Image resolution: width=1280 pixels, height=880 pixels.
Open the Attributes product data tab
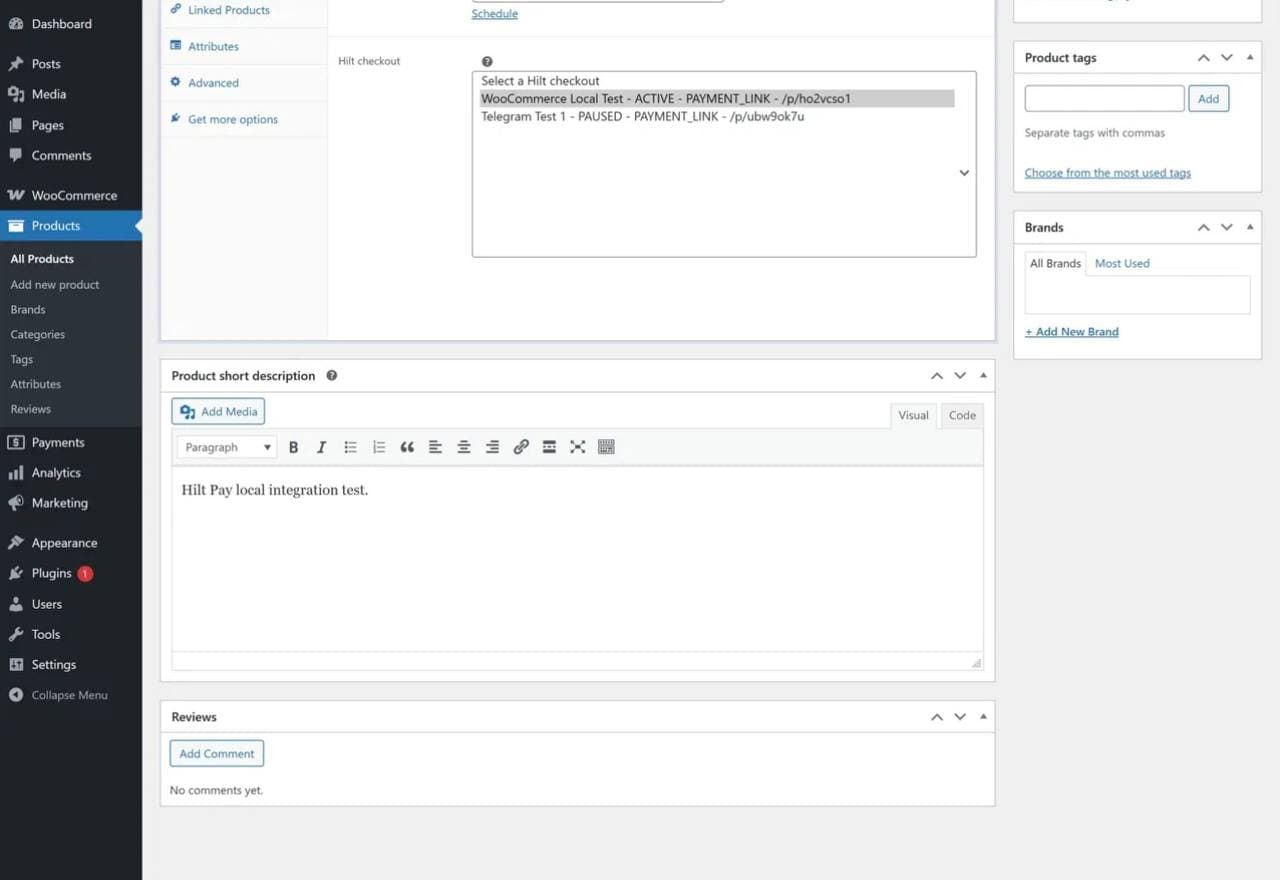click(x=244, y=46)
